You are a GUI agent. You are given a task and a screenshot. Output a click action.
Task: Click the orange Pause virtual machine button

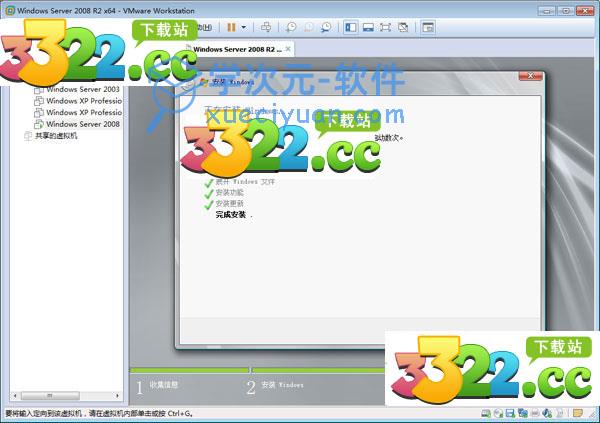click(x=232, y=27)
